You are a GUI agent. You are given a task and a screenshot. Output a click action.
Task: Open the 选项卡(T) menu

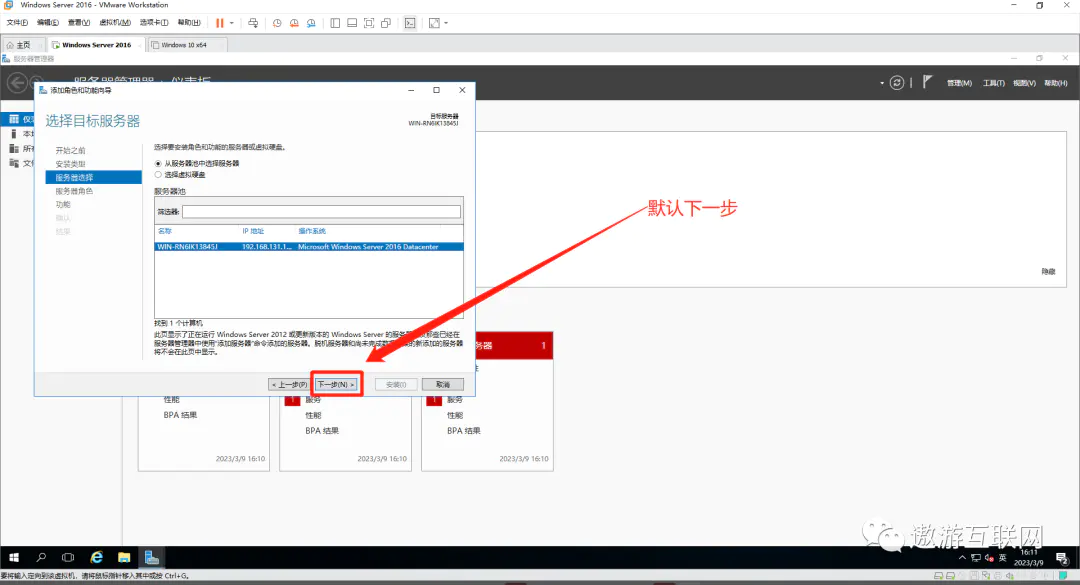(x=154, y=23)
